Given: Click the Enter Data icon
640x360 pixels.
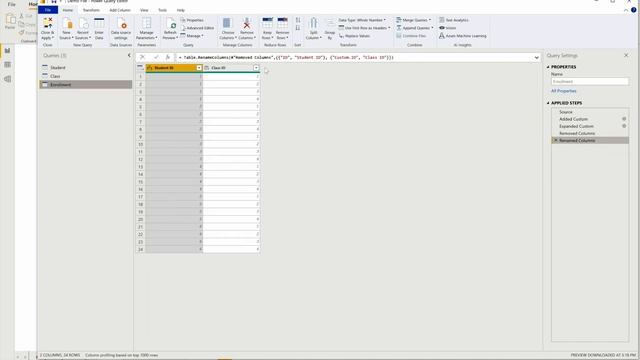Looking at the screenshot, I should (99, 29).
